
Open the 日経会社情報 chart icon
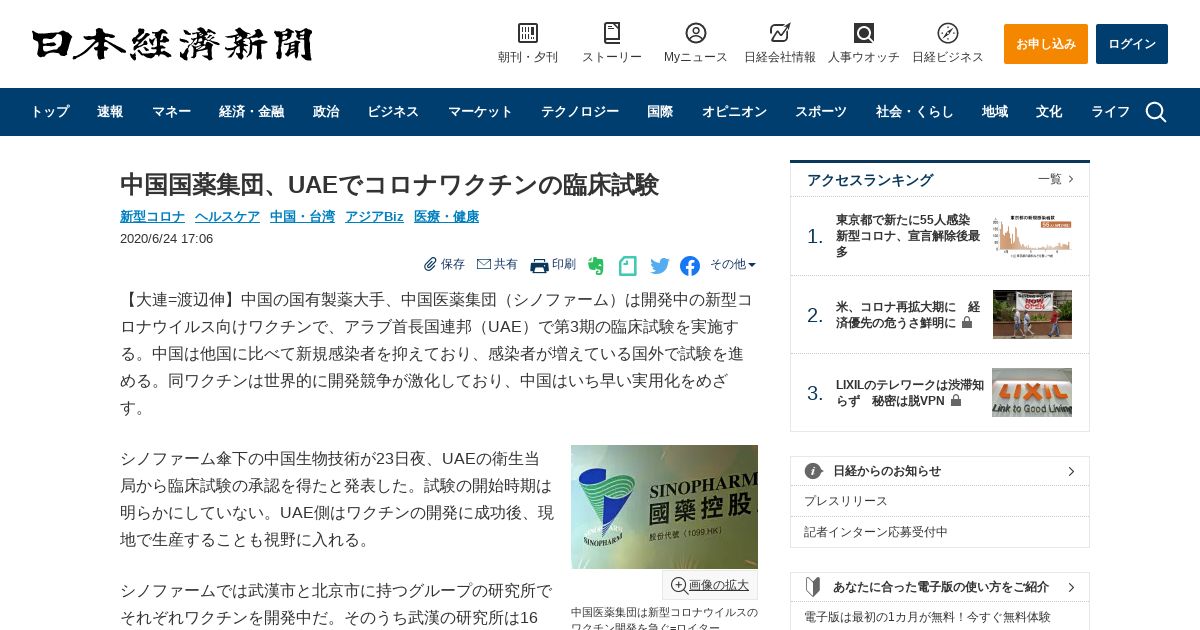point(780,33)
